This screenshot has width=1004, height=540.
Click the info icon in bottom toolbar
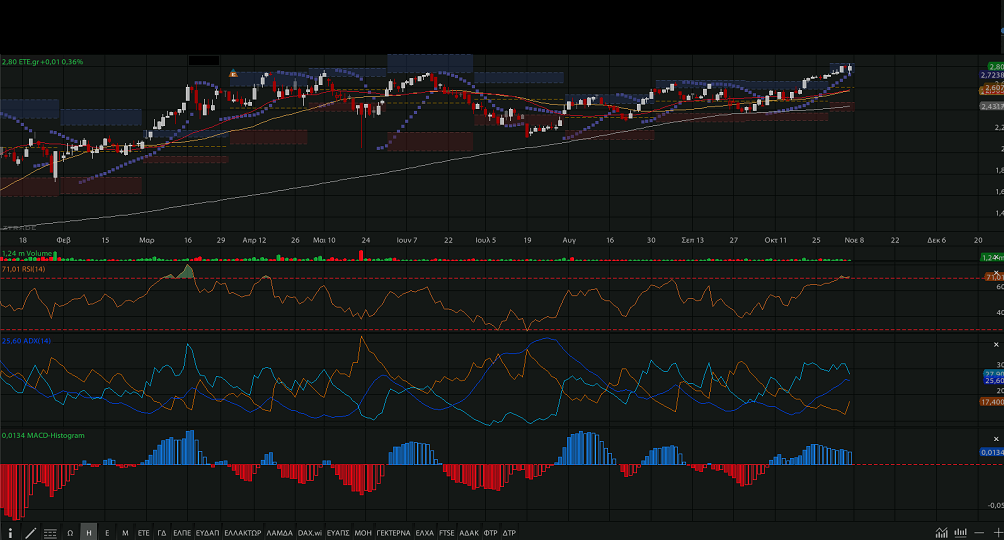click(x=11, y=533)
